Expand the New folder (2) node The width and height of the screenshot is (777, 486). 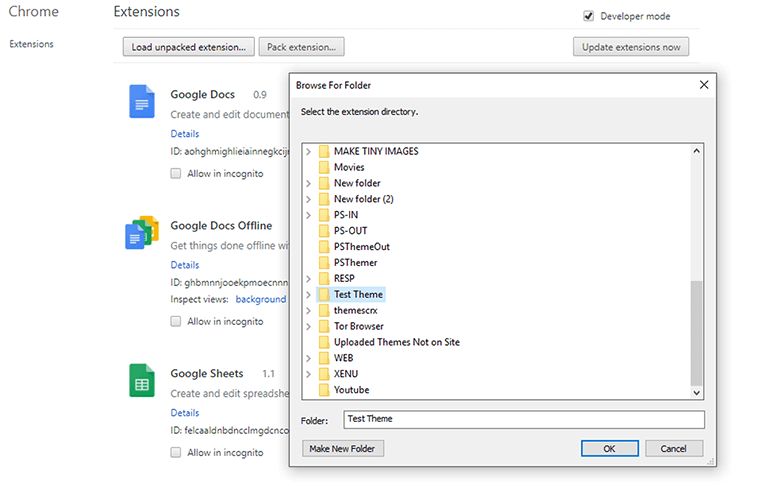point(309,199)
